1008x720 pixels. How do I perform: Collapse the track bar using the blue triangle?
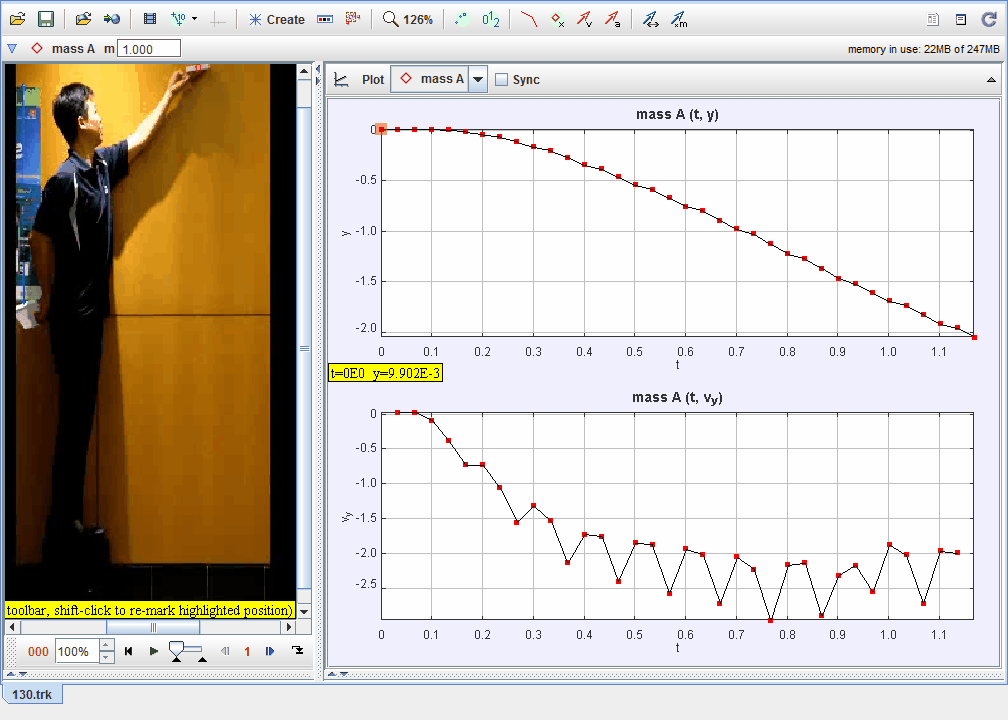click(12, 48)
